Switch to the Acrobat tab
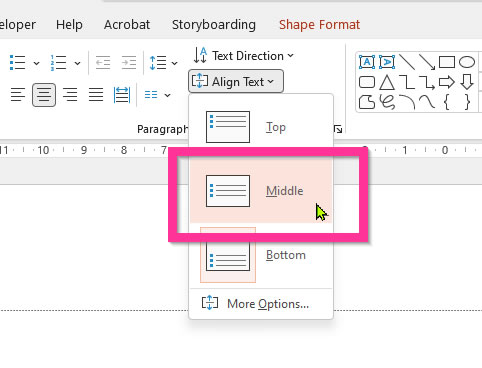This screenshot has height=368, width=482. (x=127, y=25)
